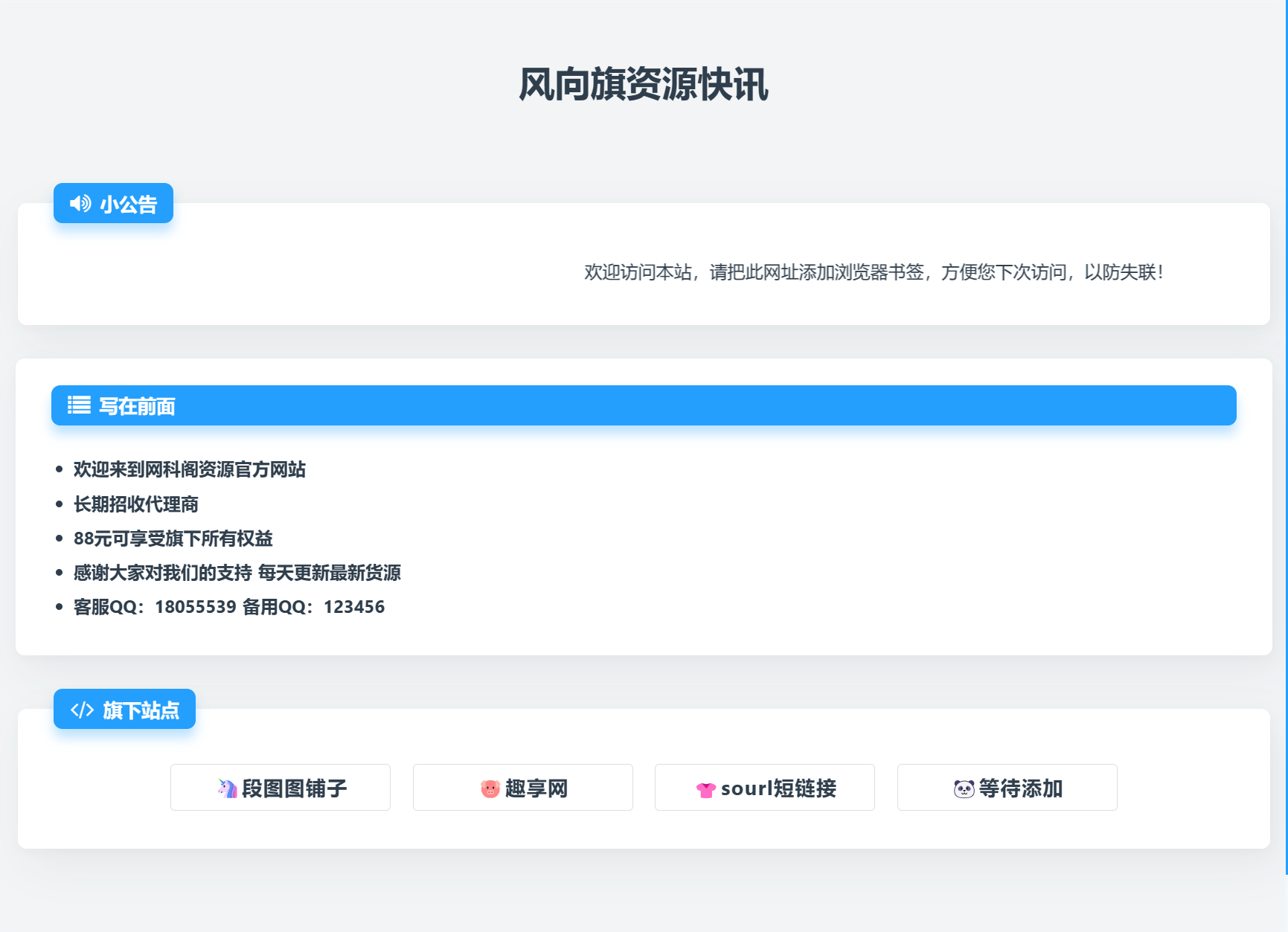Open the 段图图铺子 site link
This screenshot has height=932, width=1288.
coord(281,788)
